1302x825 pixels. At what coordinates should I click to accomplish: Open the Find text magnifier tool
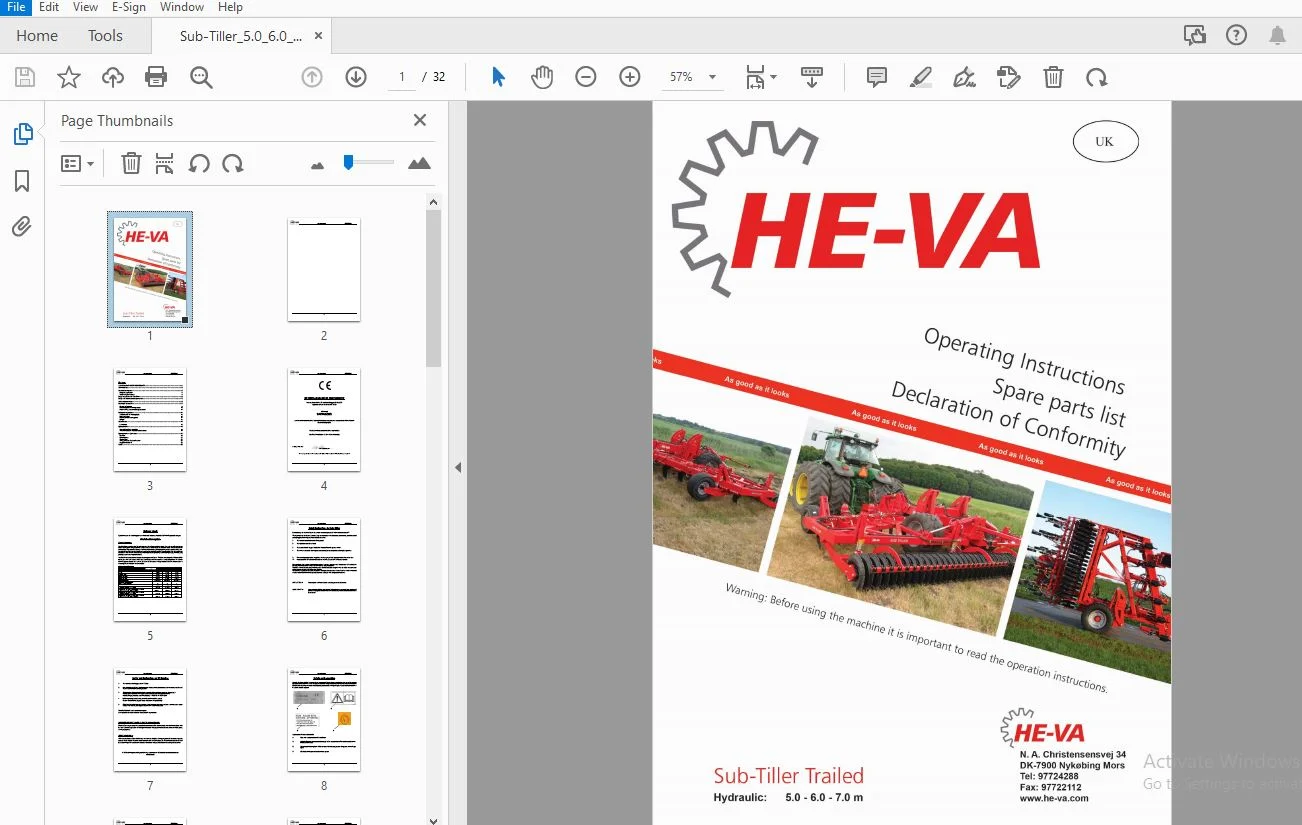click(x=201, y=77)
